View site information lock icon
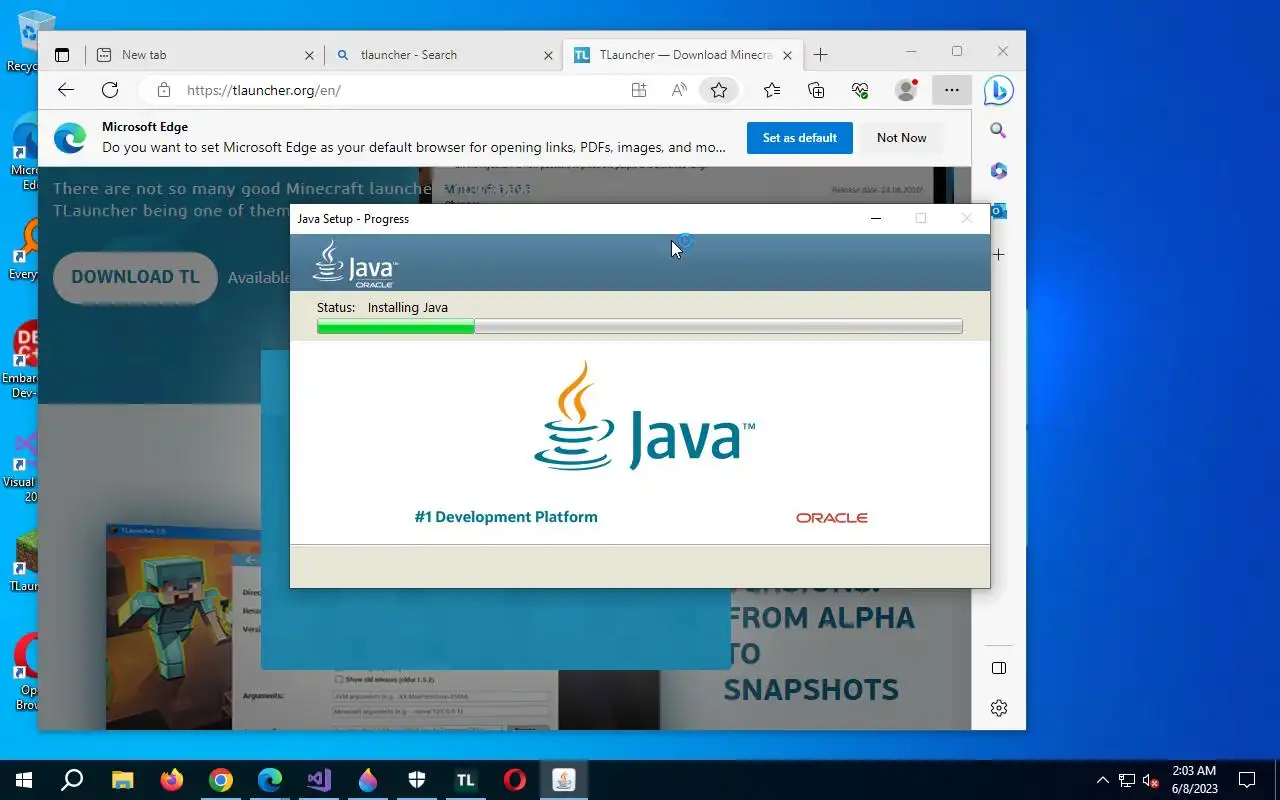This screenshot has width=1280, height=800. (164, 90)
